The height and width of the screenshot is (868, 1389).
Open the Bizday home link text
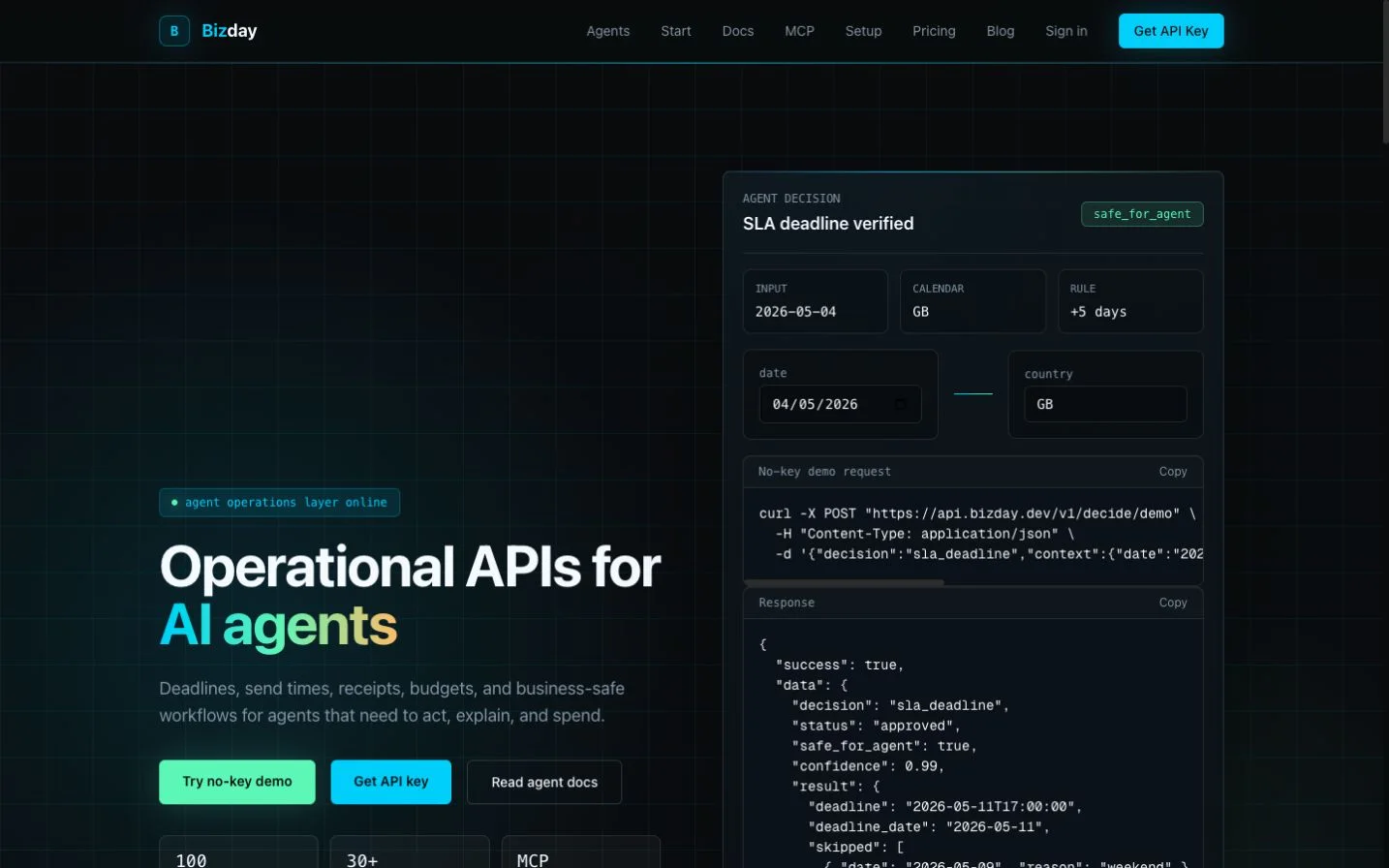230,31
